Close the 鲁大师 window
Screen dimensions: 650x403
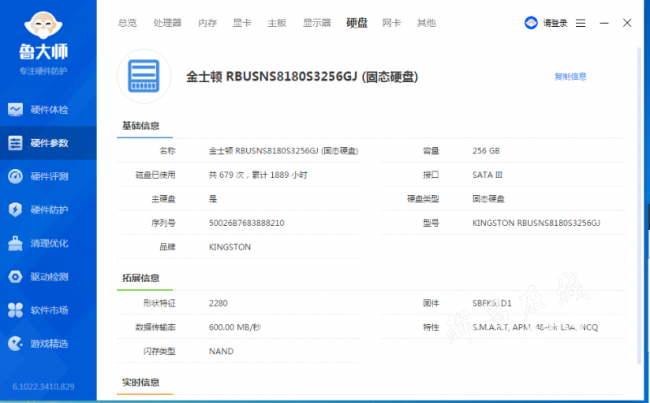click(627, 23)
